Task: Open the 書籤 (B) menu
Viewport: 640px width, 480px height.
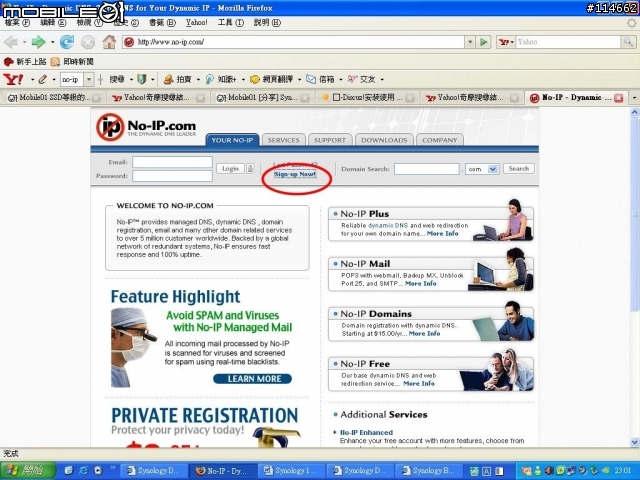Action: click(162, 23)
